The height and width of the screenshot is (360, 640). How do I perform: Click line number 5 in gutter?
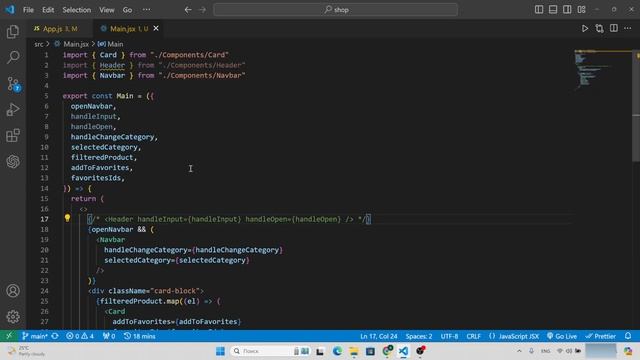[x=46, y=96]
